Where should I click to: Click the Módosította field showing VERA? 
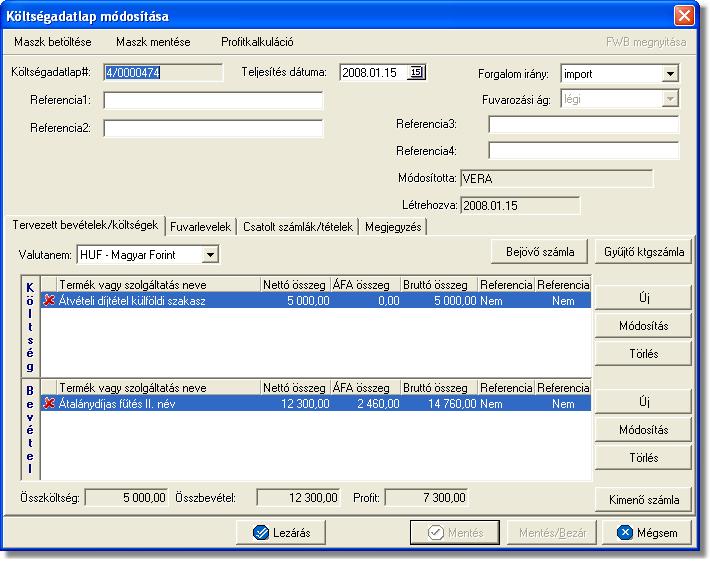(x=556, y=178)
